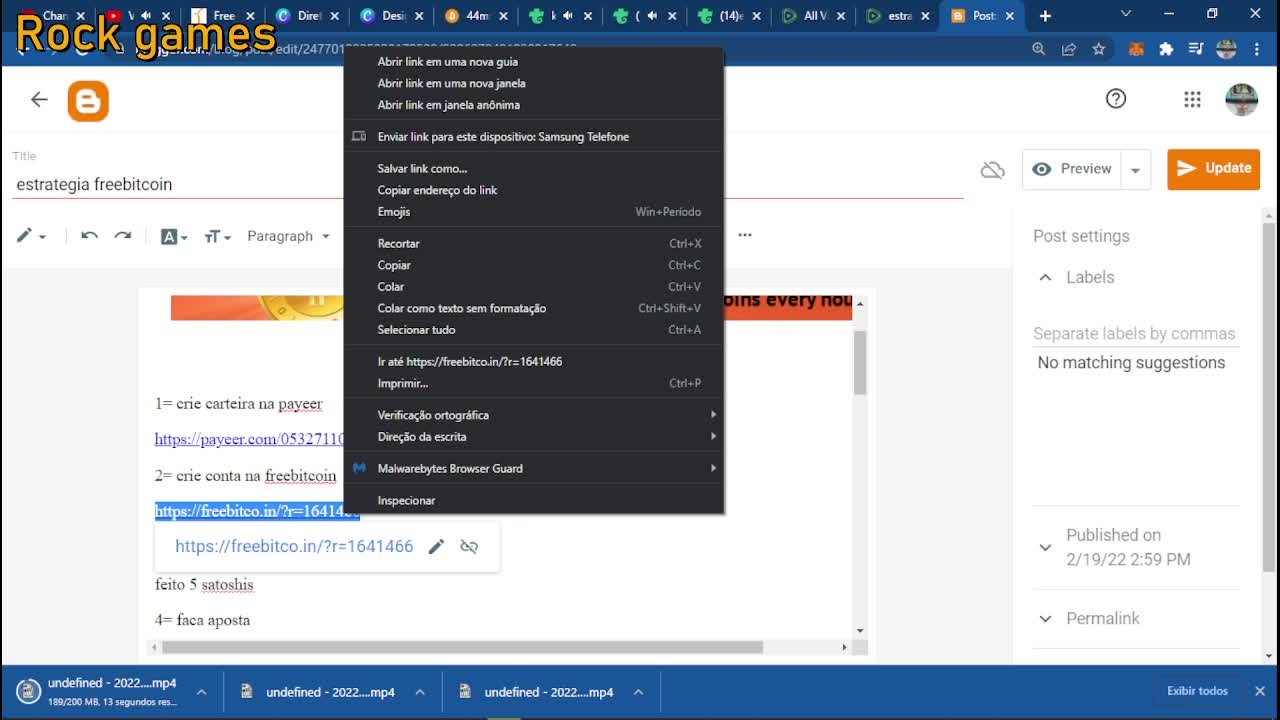Open the Google apps grid icon
The width and height of the screenshot is (1280, 720).
1192,99
